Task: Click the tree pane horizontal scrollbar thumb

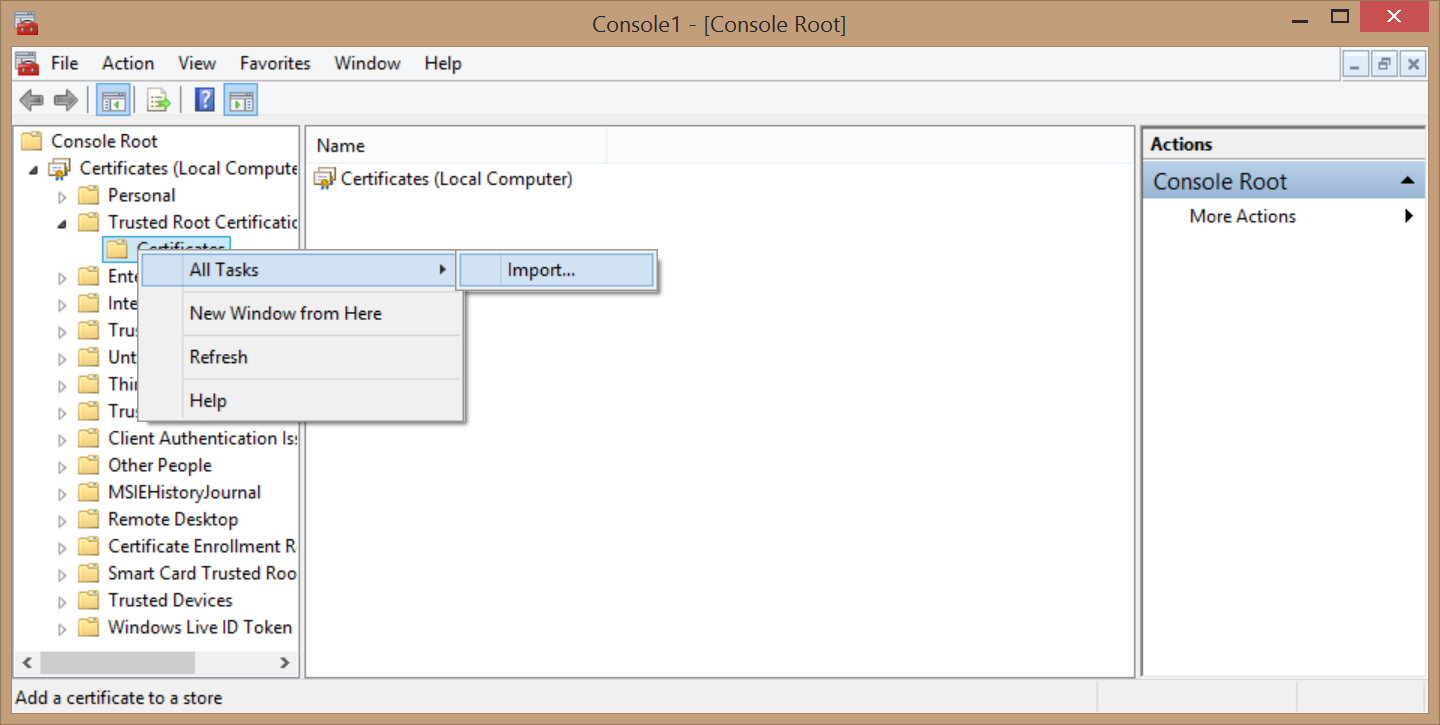Action: (x=117, y=663)
